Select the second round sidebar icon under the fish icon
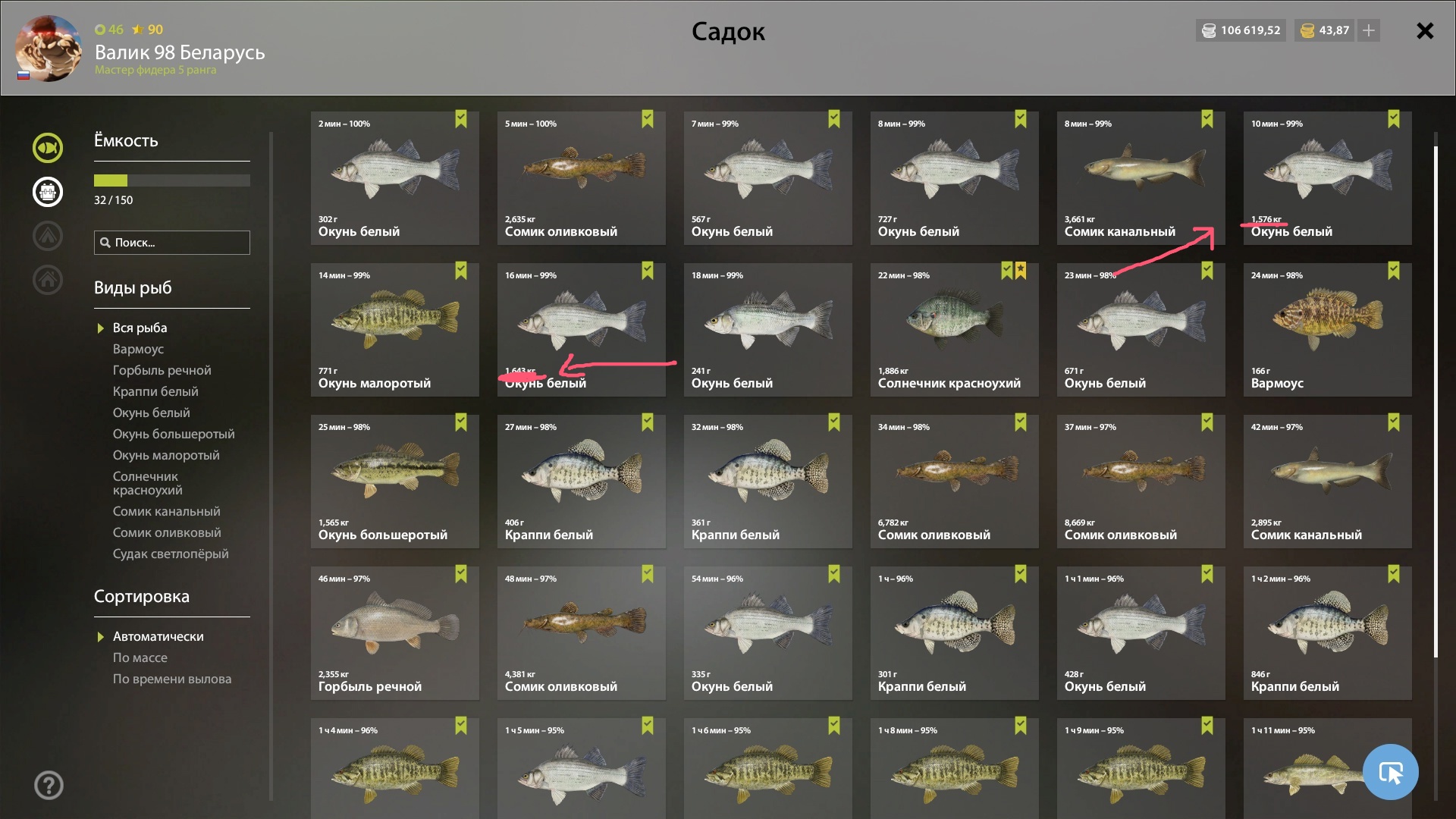Screen dimensions: 1456x819 (48, 192)
